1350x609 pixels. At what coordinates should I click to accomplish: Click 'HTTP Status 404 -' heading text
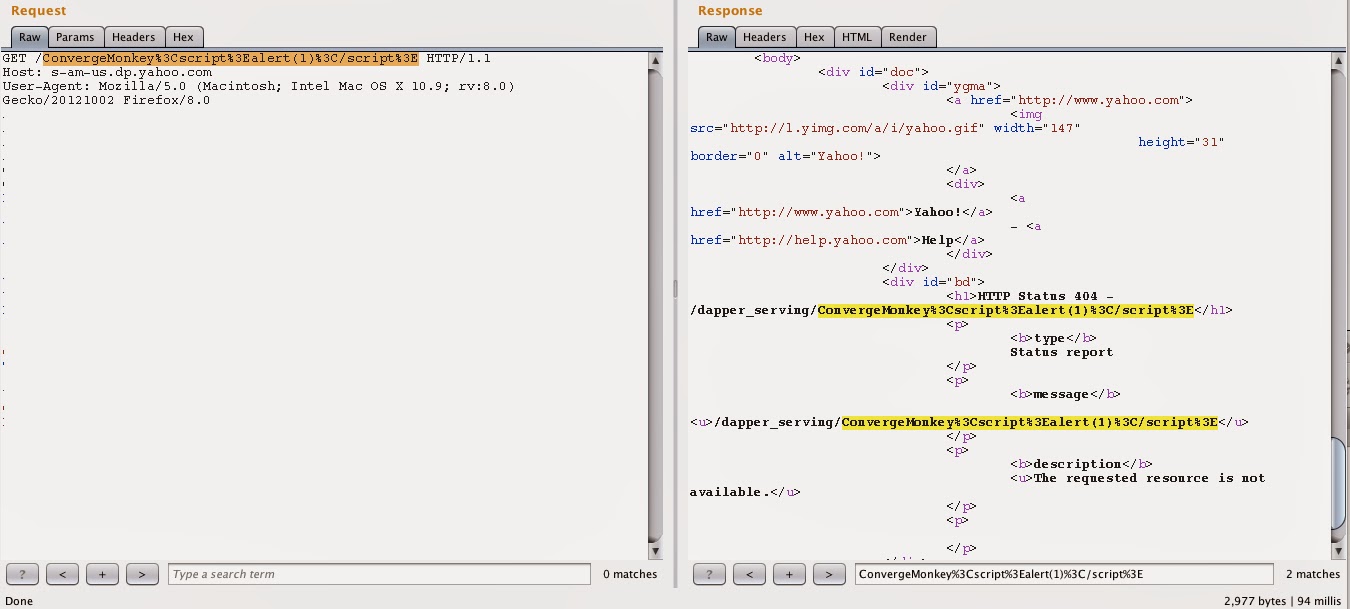tap(1045, 296)
